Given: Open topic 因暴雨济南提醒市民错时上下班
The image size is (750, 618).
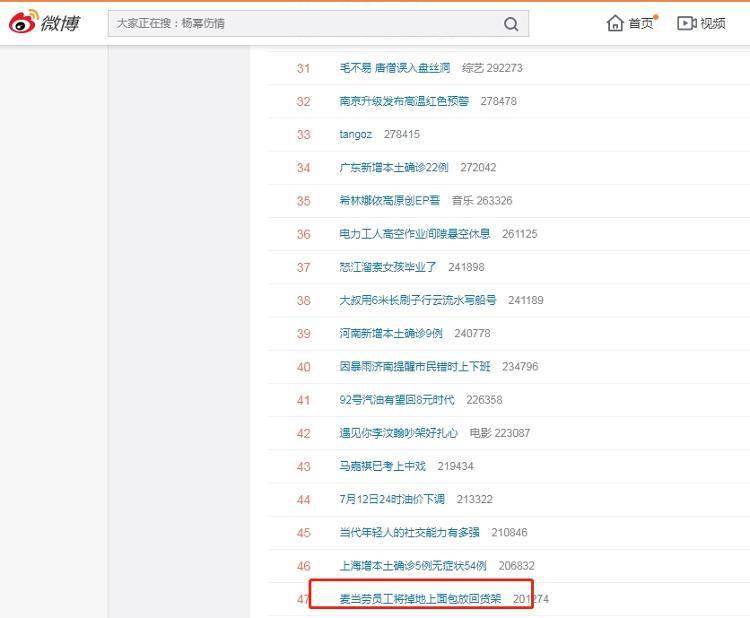Looking at the screenshot, I should pos(415,366).
